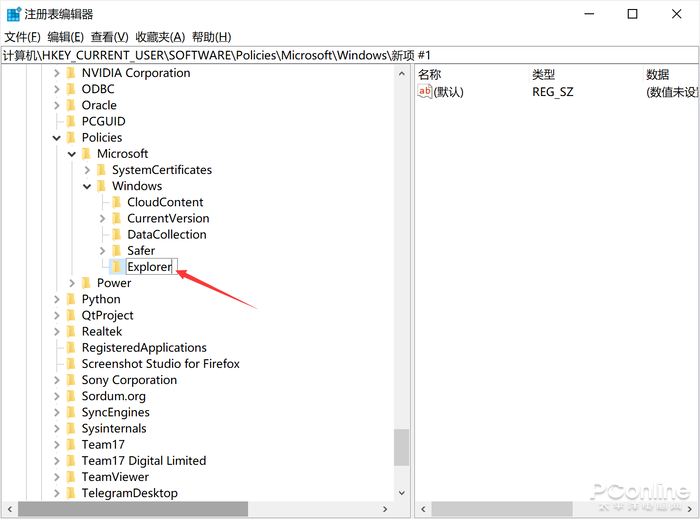Click the Realtek folder icon
The height and width of the screenshot is (519, 700).
[71, 332]
